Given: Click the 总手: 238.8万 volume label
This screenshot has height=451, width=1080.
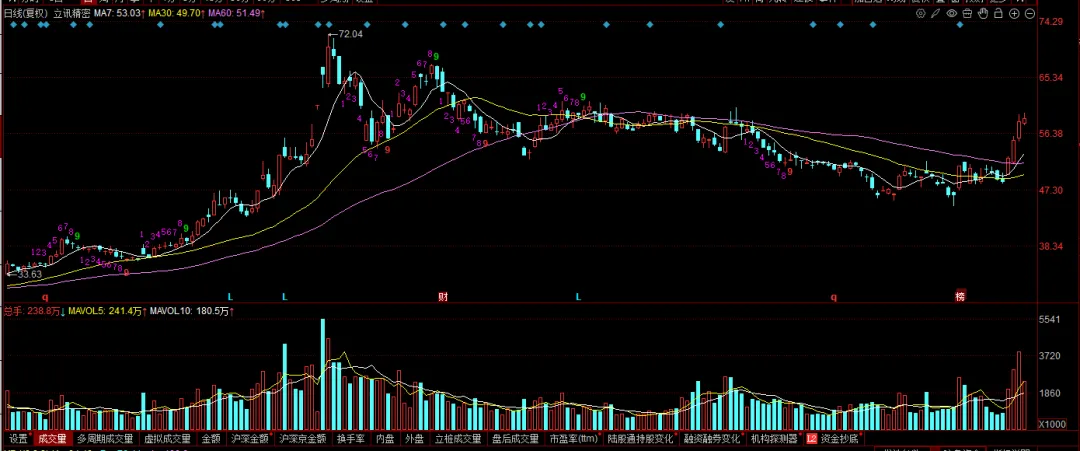Looking at the screenshot, I should tap(34, 311).
